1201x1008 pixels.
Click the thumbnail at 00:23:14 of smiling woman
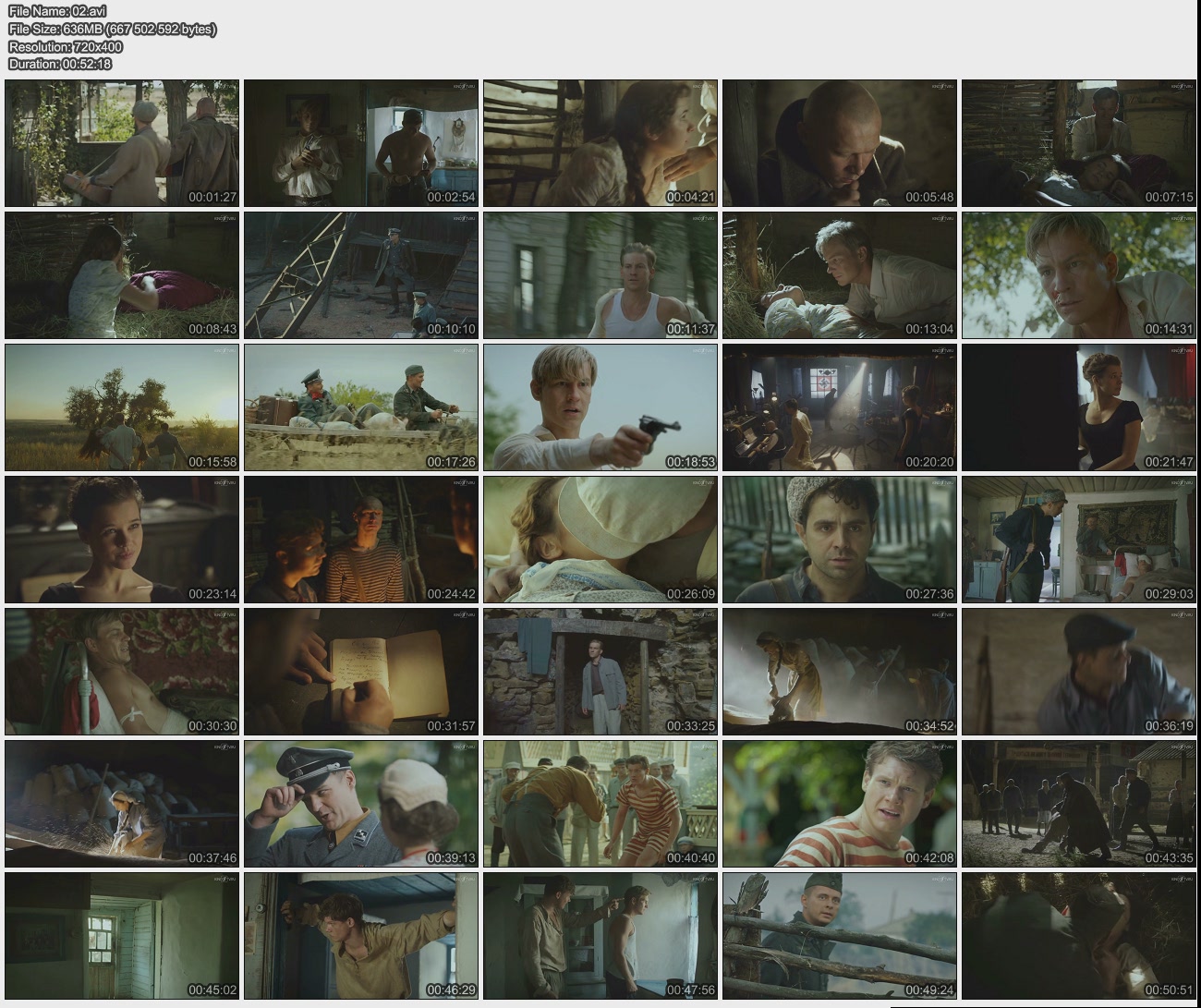click(122, 540)
